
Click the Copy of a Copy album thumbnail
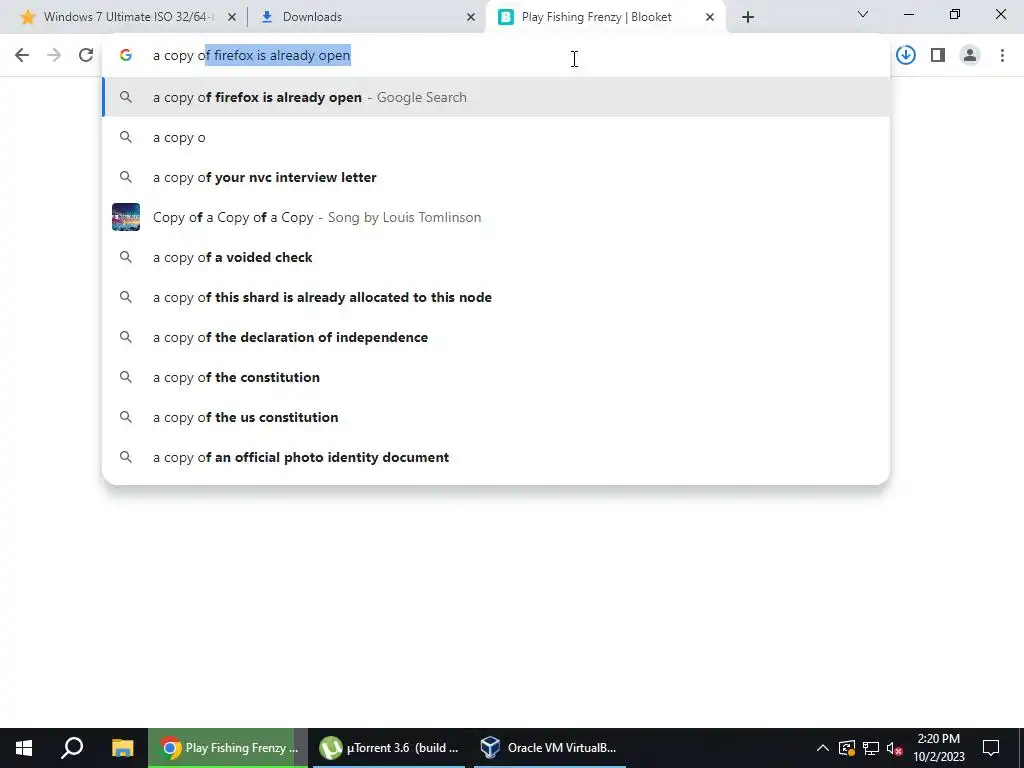(x=126, y=217)
